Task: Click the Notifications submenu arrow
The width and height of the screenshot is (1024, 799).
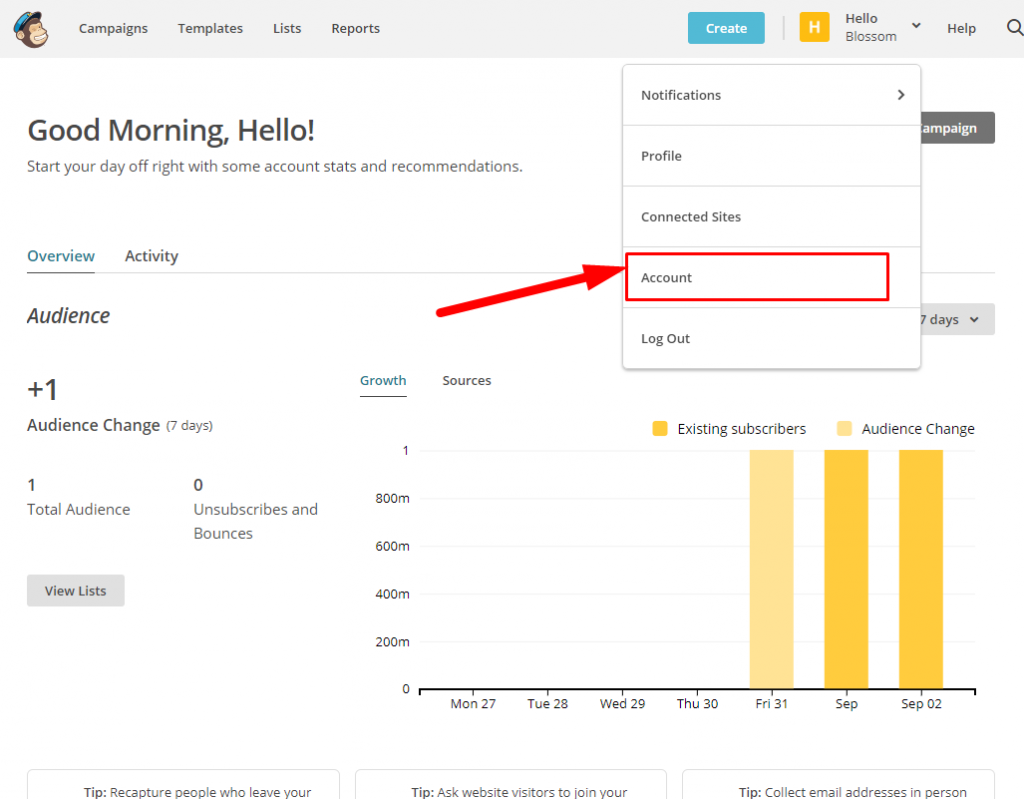Action: point(900,95)
